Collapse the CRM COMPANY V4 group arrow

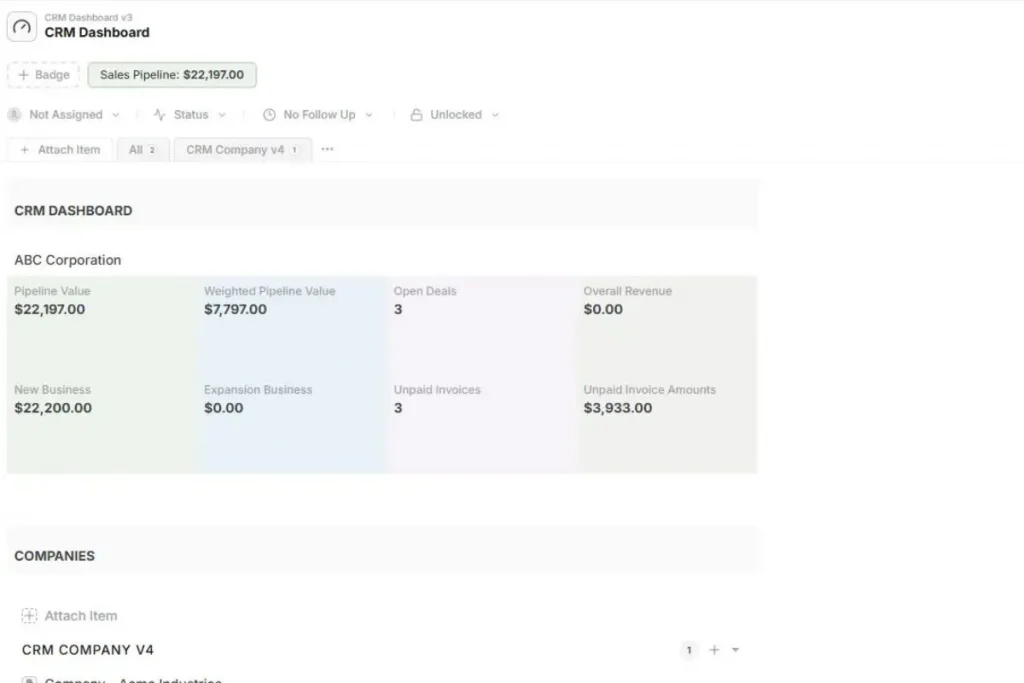[735, 650]
